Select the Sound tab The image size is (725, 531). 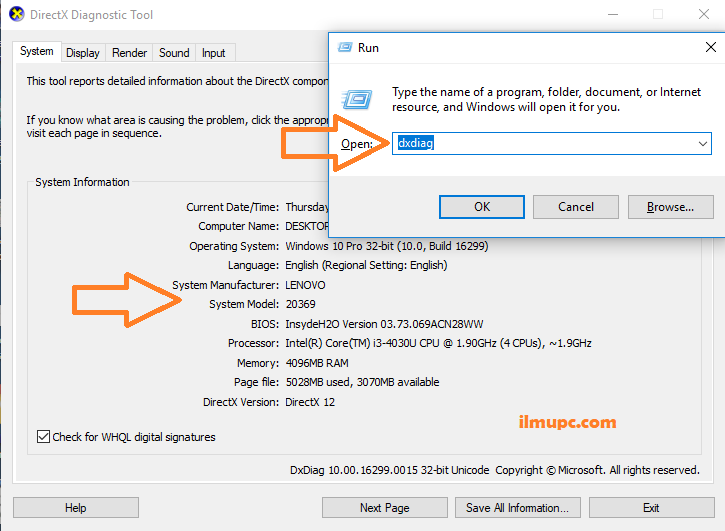(x=174, y=53)
